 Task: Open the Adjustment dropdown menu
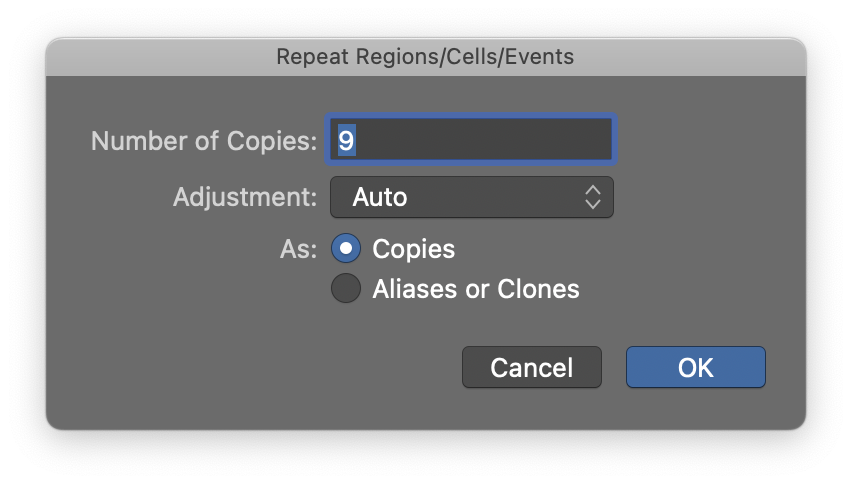coord(471,197)
